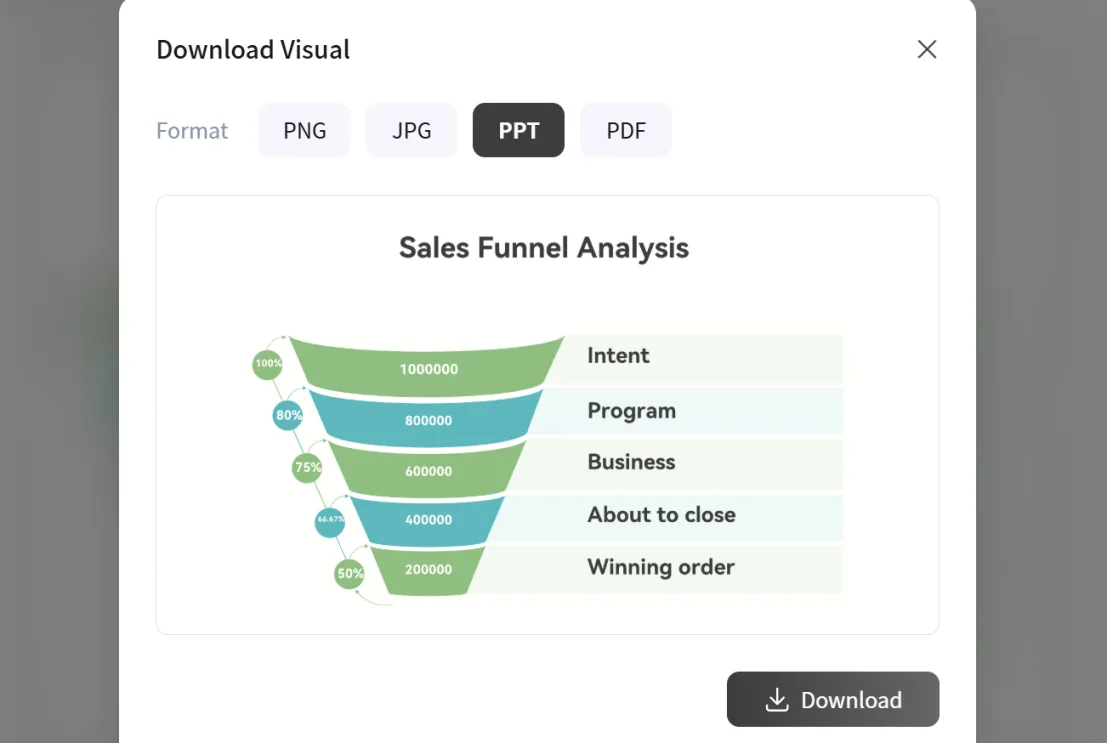Switch format to PDF

coord(626,130)
